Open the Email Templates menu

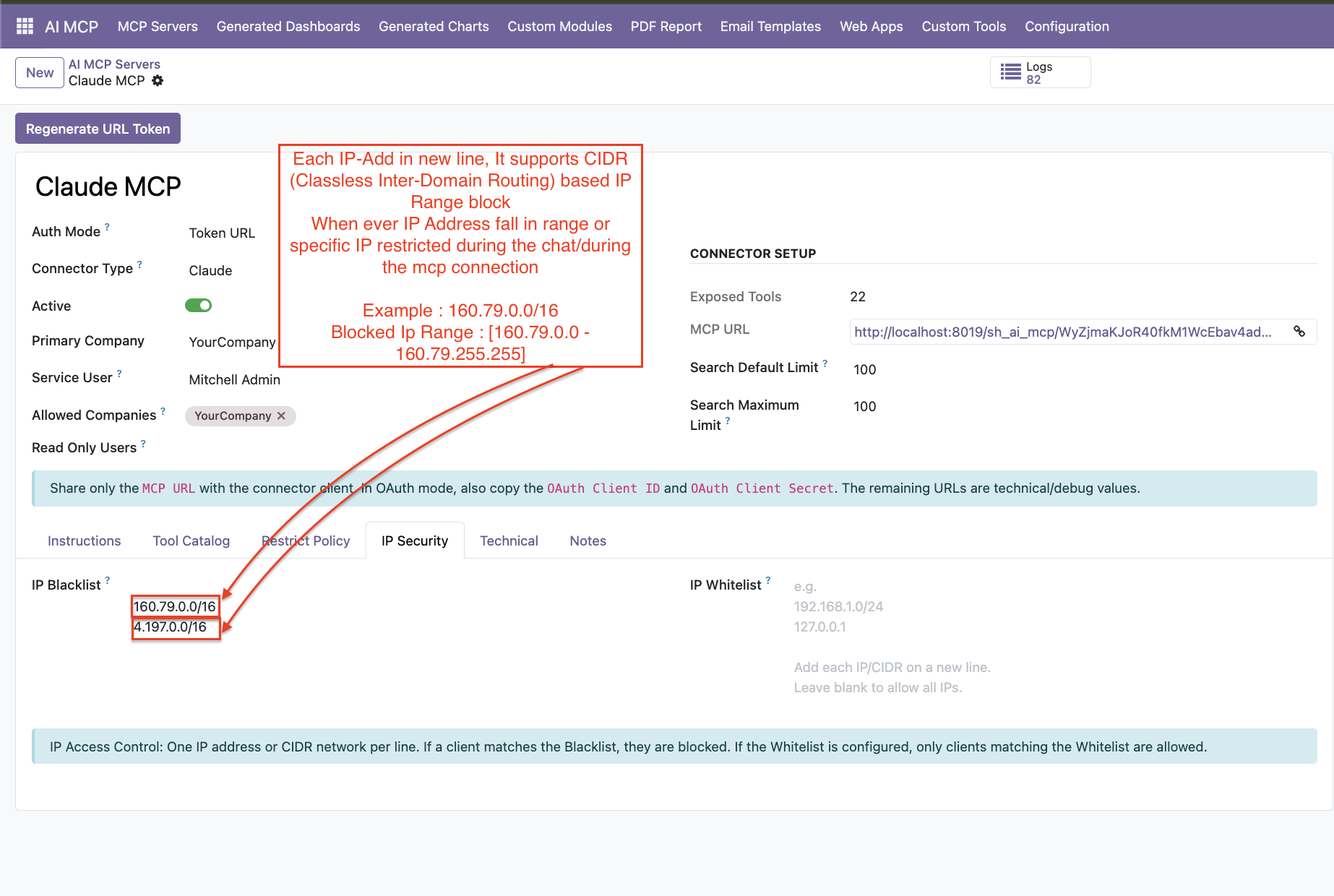click(770, 27)
